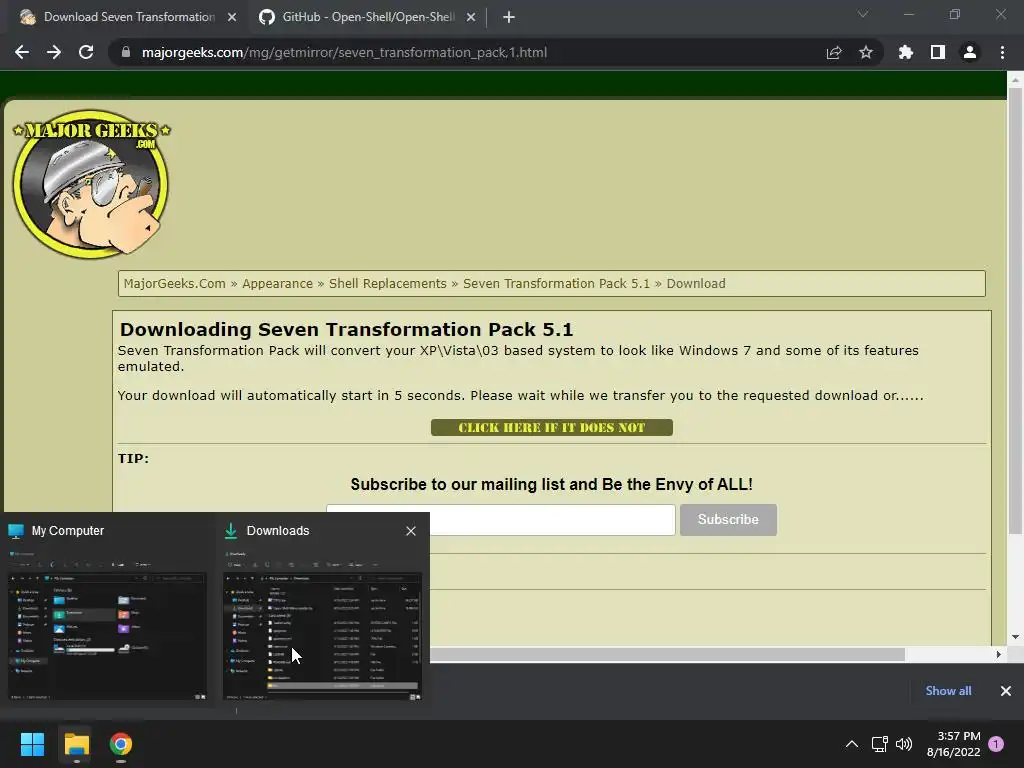Open the notification badge icon
Image resolution: width=1024 pixels, height=768 pixels.
[x=996, y=744]
